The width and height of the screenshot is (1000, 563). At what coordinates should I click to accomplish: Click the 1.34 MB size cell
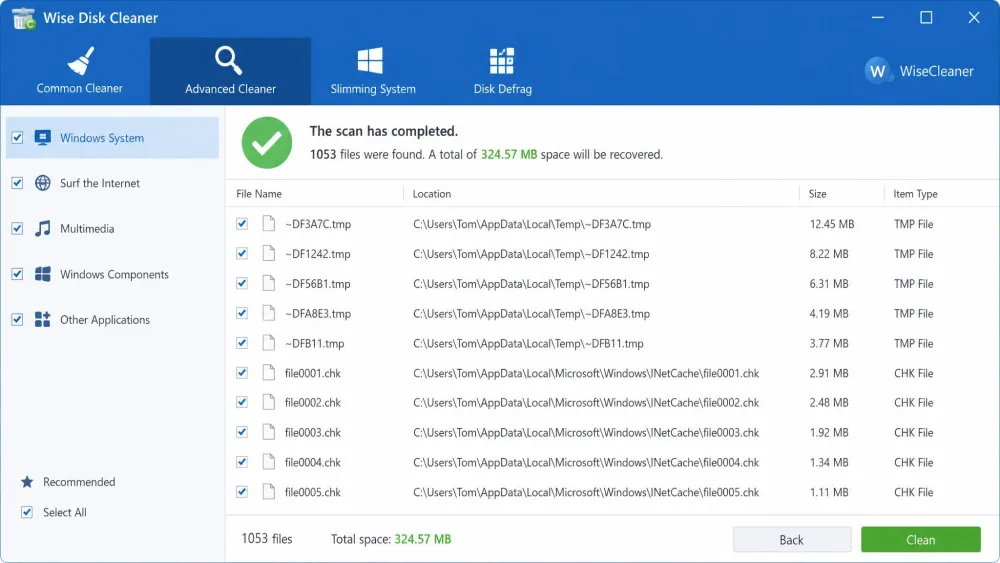(x=829, y=462)
